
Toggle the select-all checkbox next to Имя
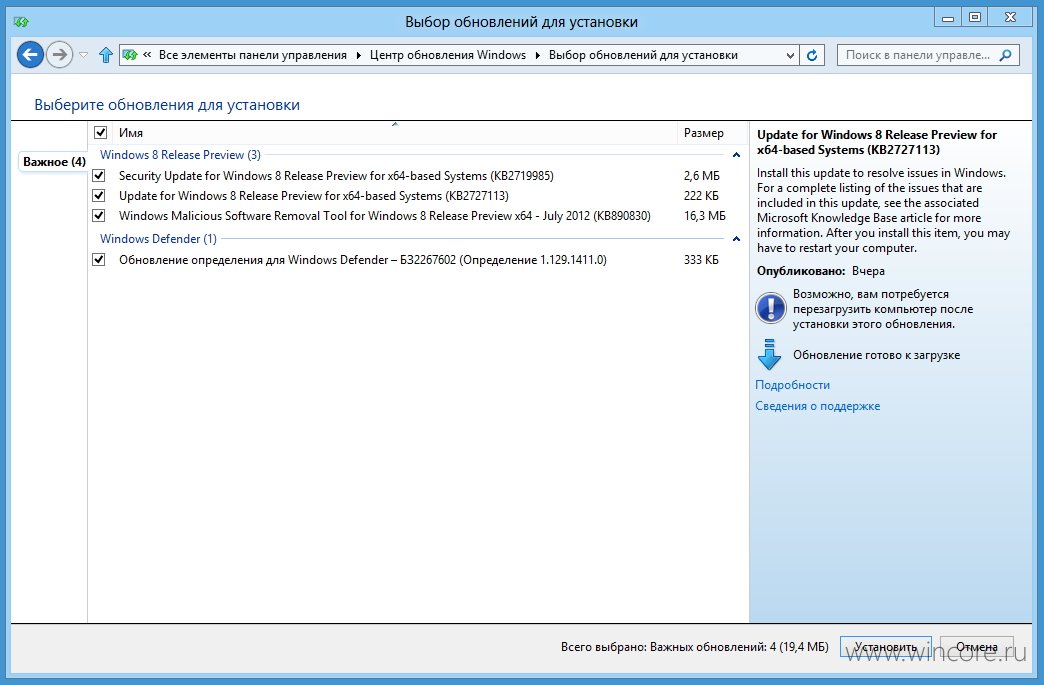pyautogui.click(x=101, y=132)
